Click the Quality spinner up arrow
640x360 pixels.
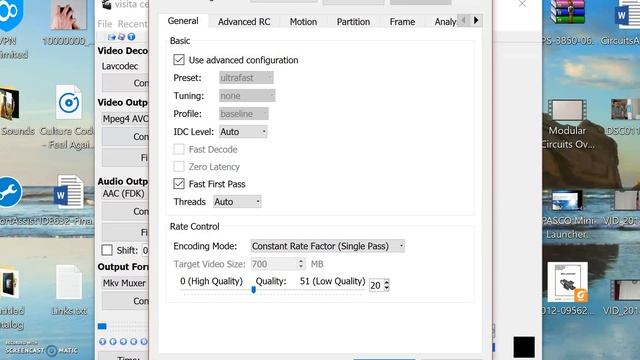point(387,282)
